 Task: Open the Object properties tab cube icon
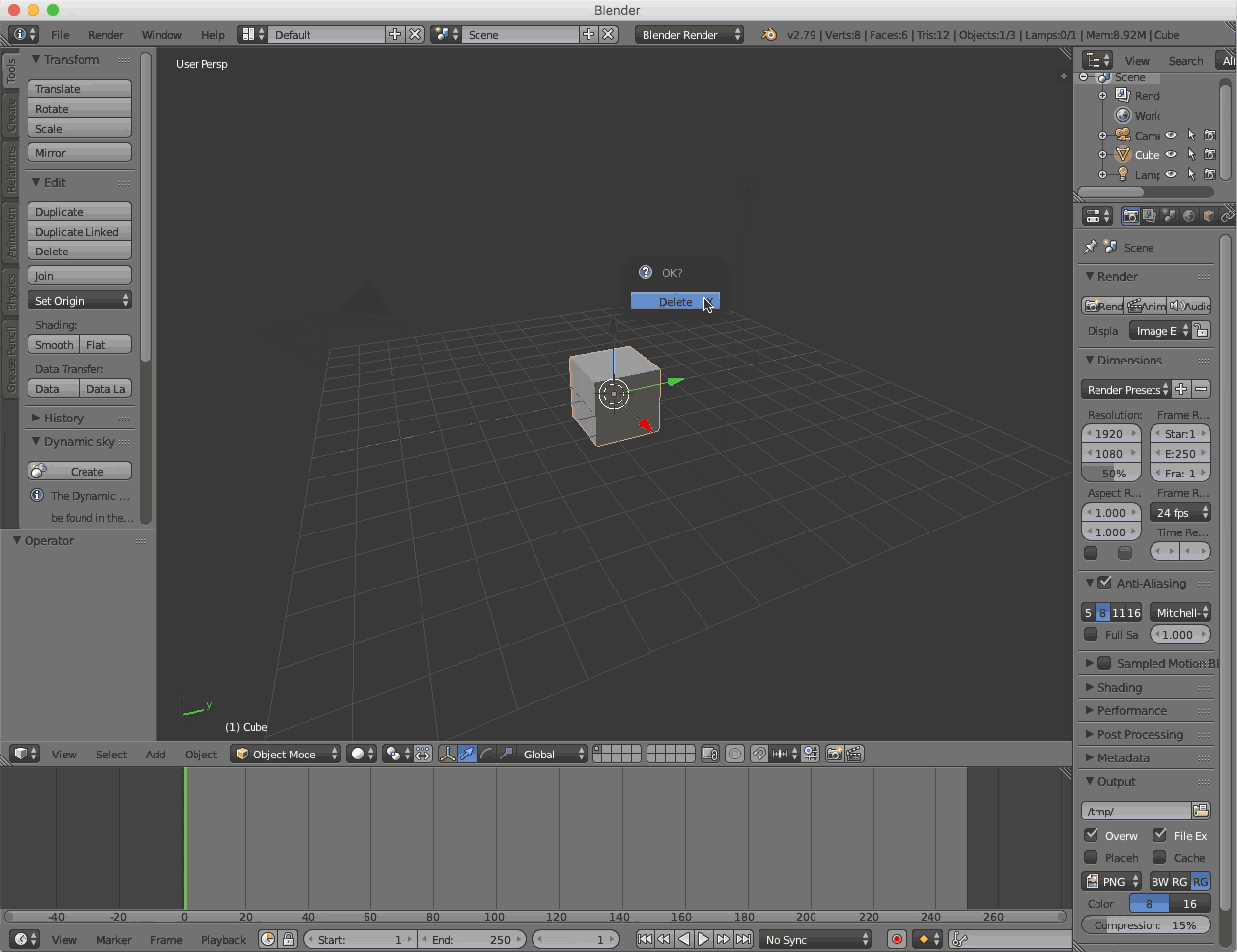[1209, 216]
